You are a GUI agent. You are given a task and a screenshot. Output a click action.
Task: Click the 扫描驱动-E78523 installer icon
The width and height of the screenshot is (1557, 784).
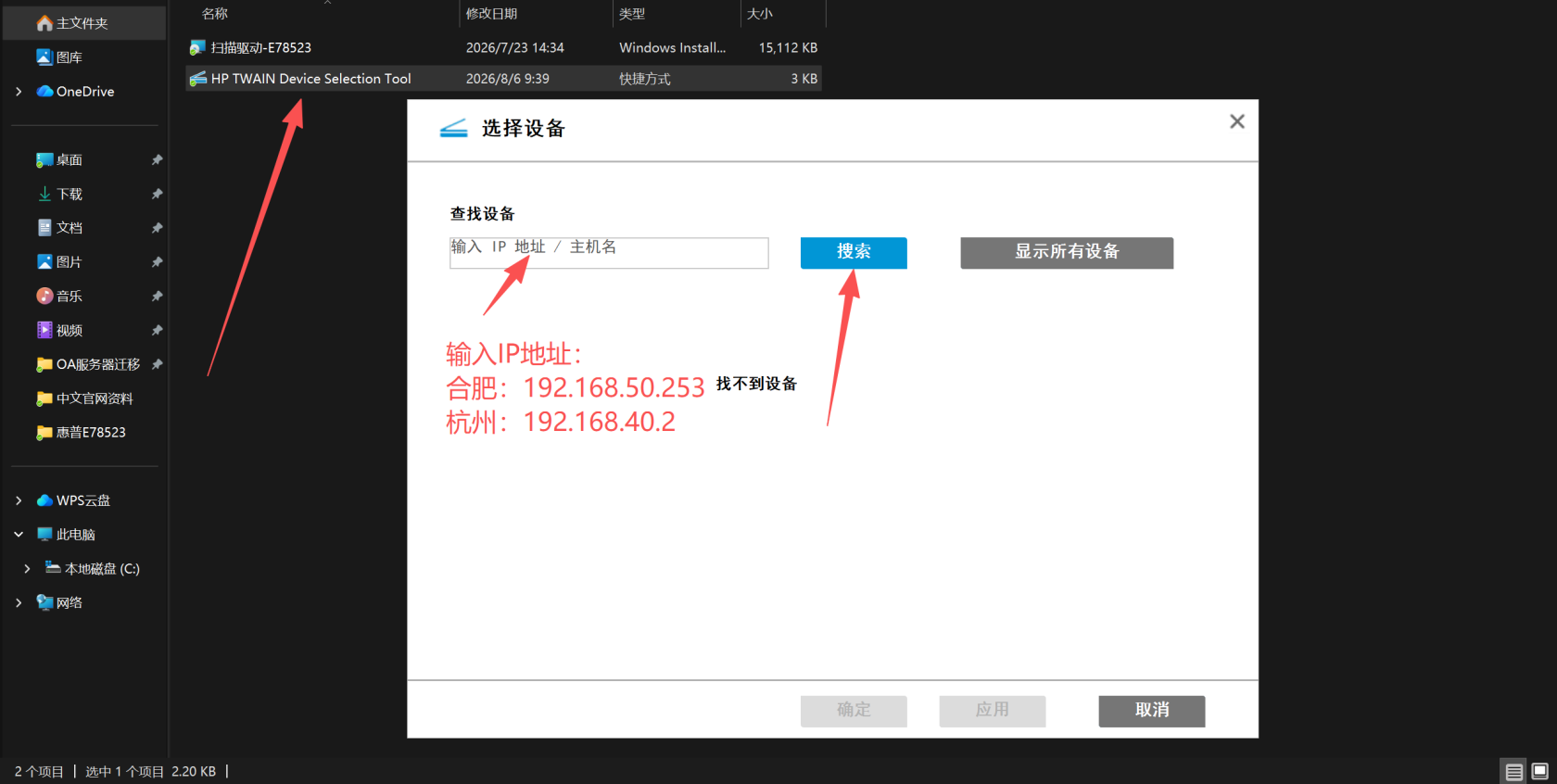tap(197, 47)
